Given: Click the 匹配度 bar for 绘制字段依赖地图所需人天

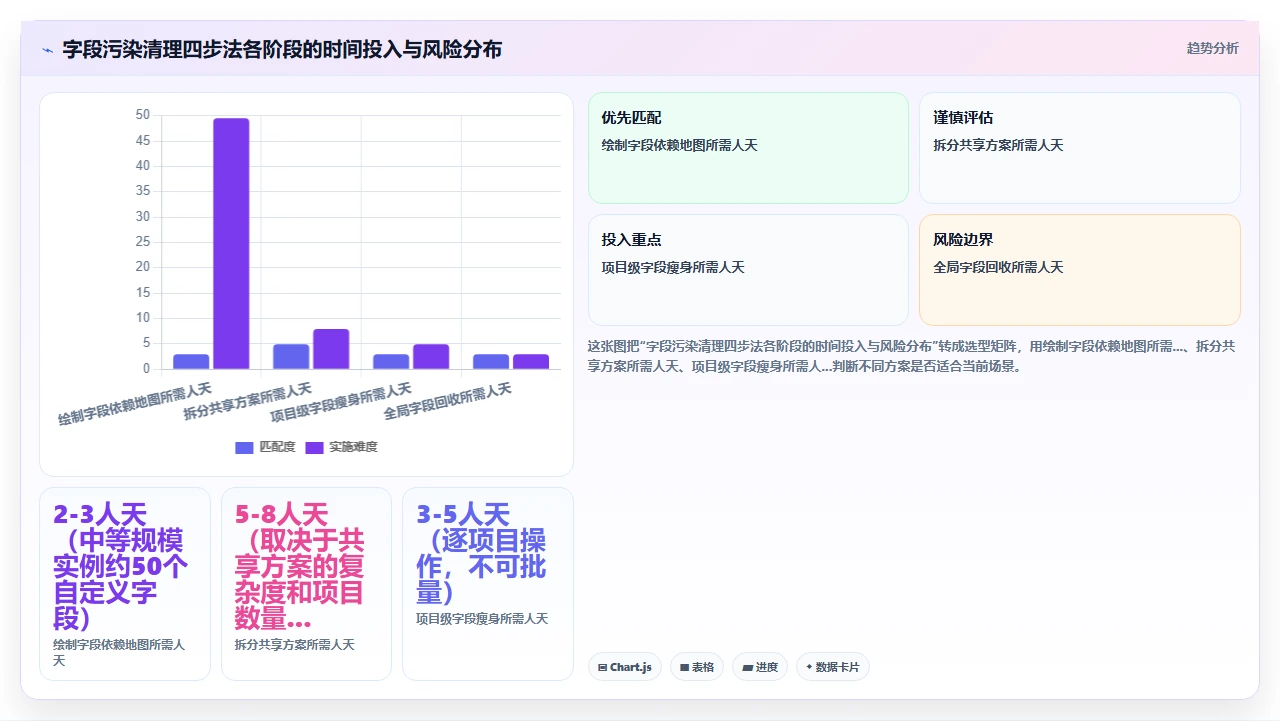Looking at the screenshot, I should [191, 361].
